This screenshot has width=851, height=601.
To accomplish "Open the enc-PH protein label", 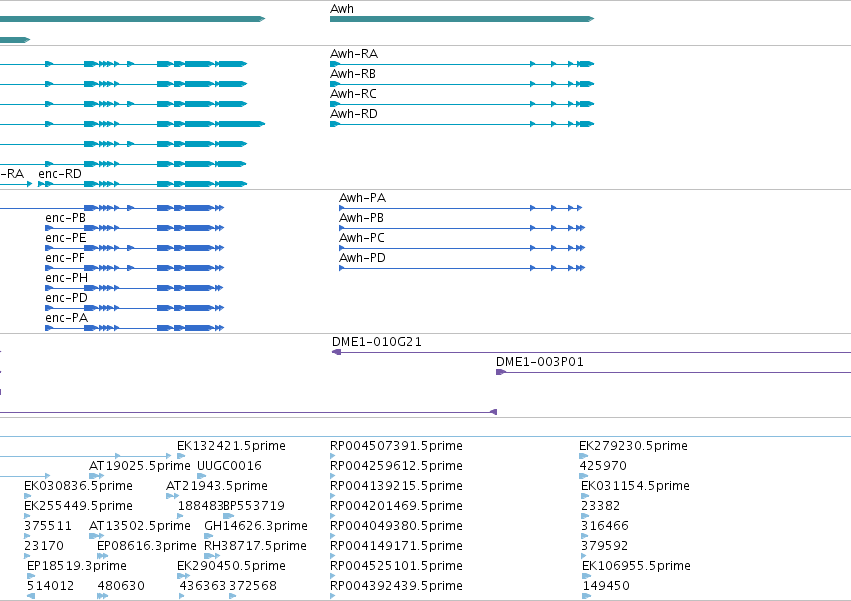I will (67, 279).
